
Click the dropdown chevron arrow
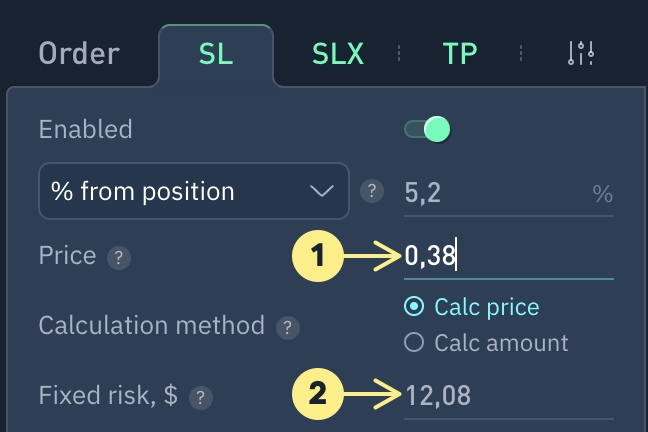pos(322,191)
